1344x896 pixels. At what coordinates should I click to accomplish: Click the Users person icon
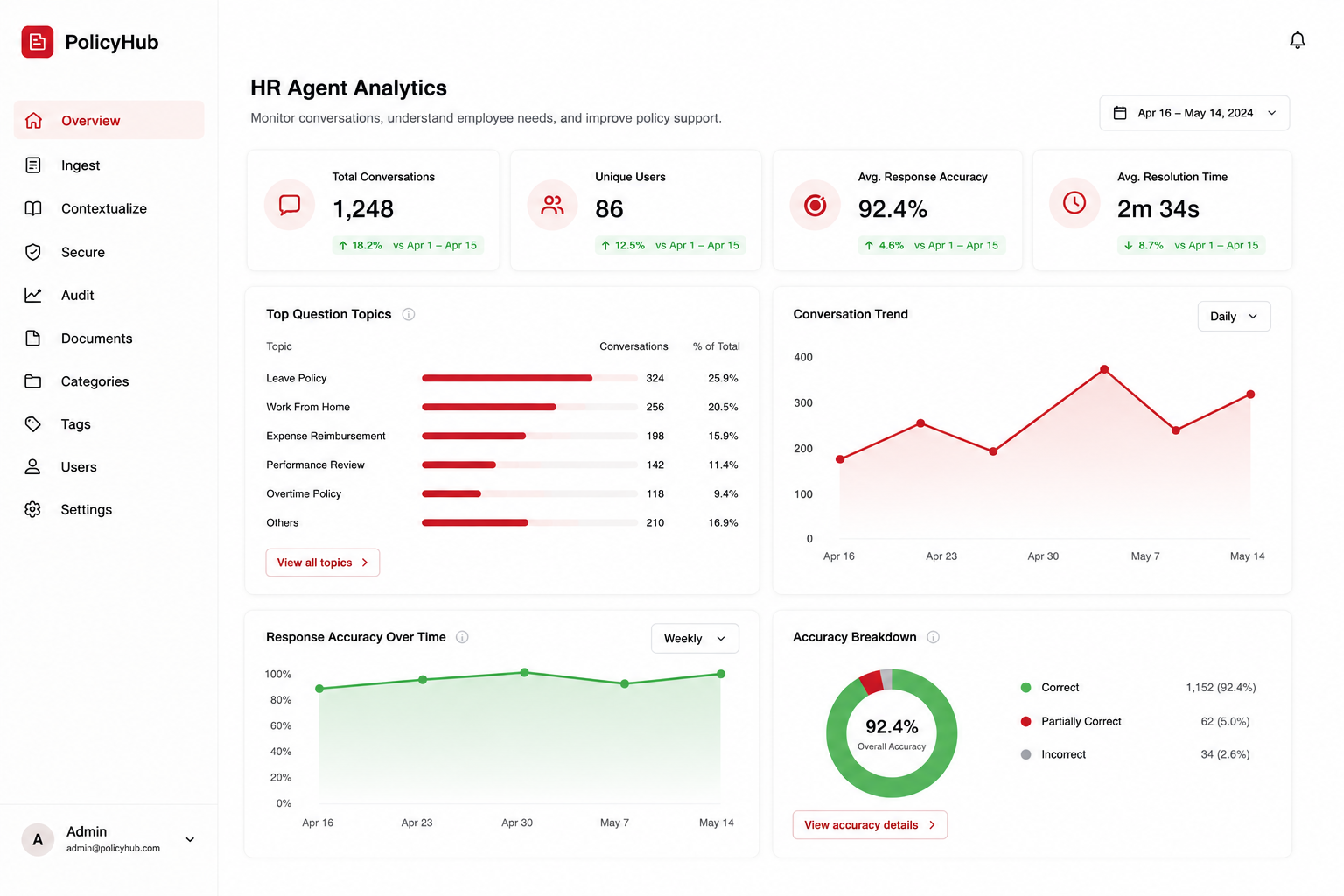click(x=33, y=466)
